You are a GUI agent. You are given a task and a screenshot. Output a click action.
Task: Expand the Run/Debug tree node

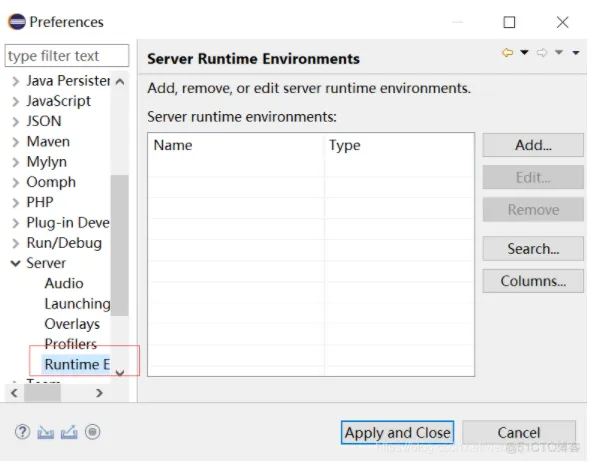15,243
